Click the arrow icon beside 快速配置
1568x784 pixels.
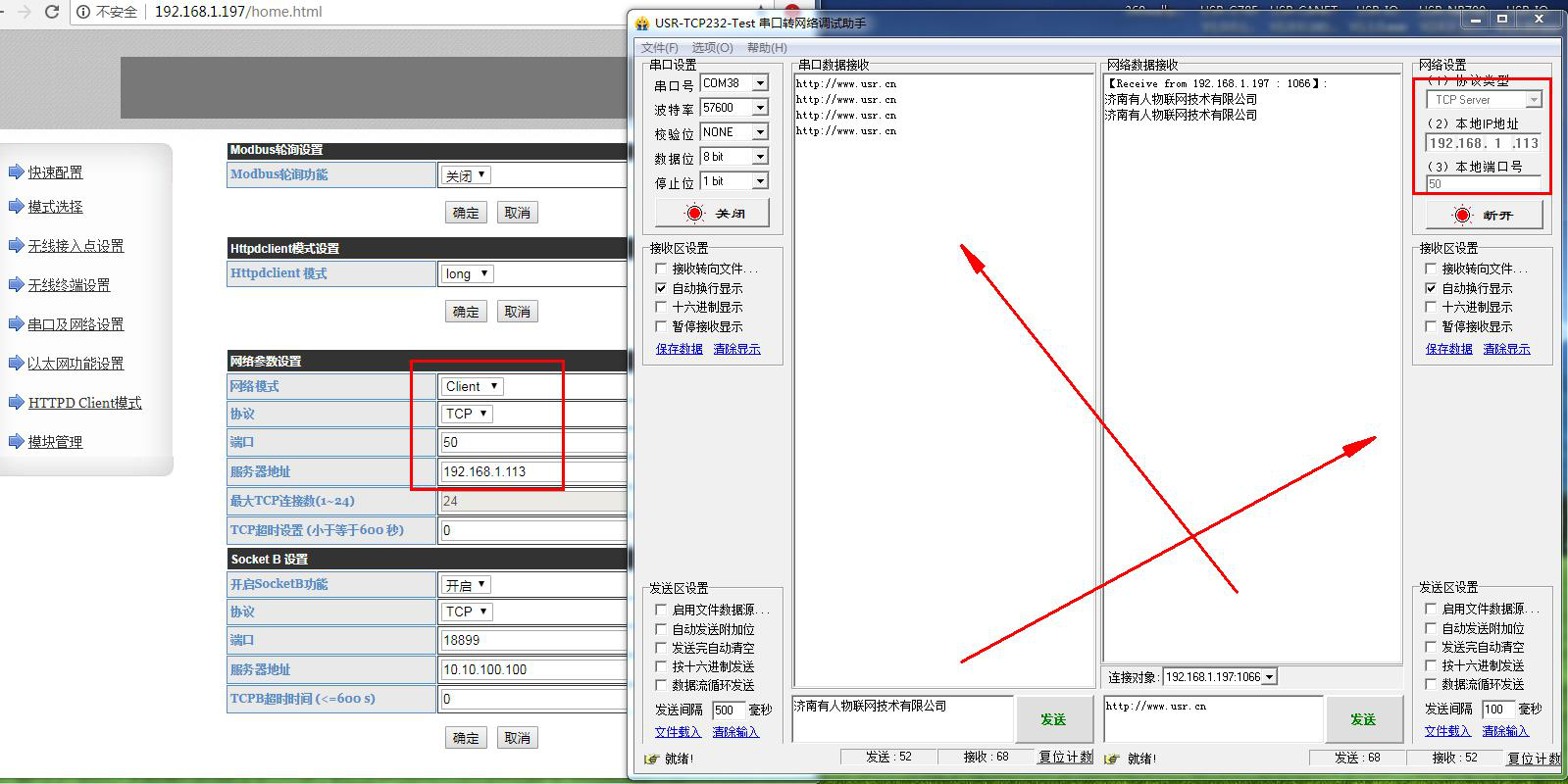tap(16, 172)
